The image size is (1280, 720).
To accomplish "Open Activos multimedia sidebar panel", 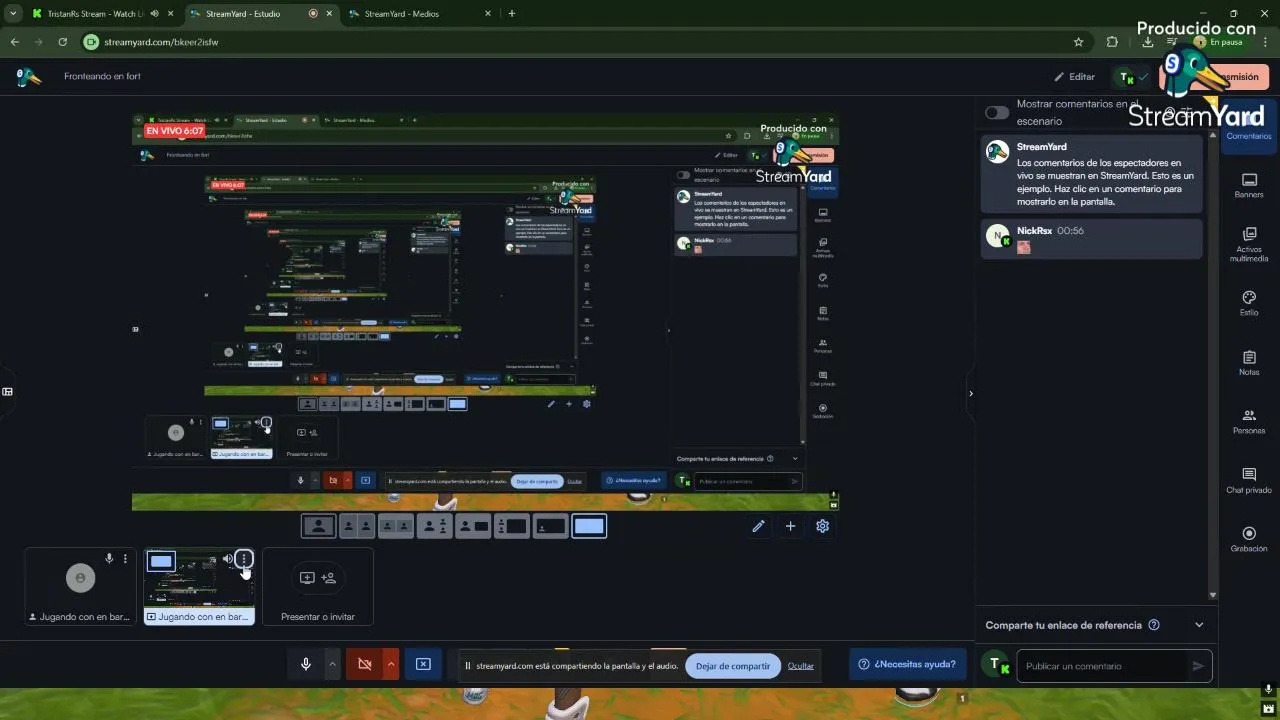I will (1248, 244).
